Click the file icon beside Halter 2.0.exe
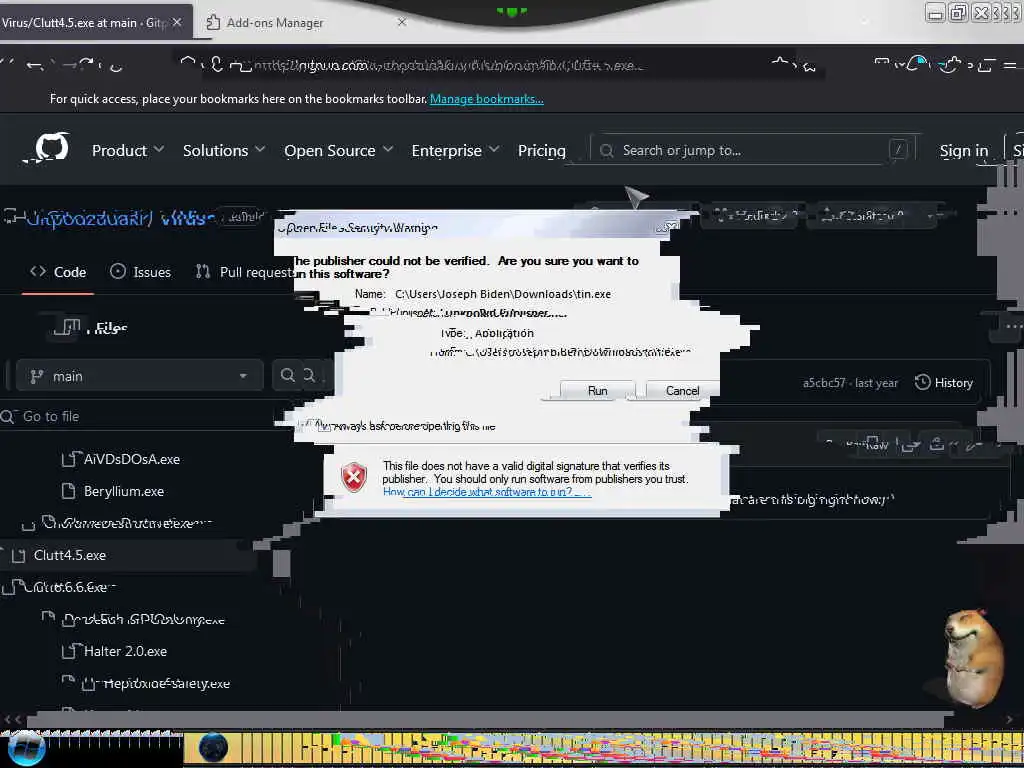 pos(69,651)
